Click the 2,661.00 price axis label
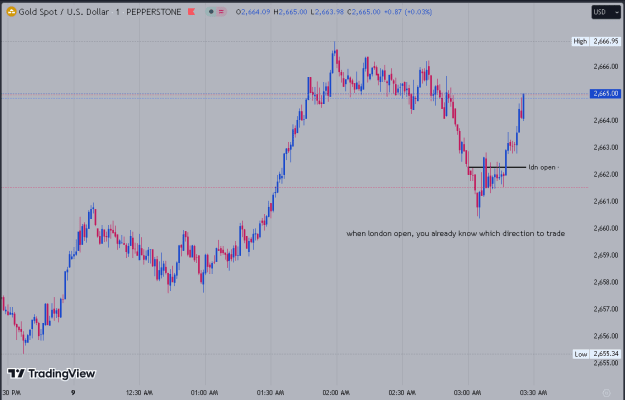The width and height of the screenshot is (625, 400). click(606, 201)
